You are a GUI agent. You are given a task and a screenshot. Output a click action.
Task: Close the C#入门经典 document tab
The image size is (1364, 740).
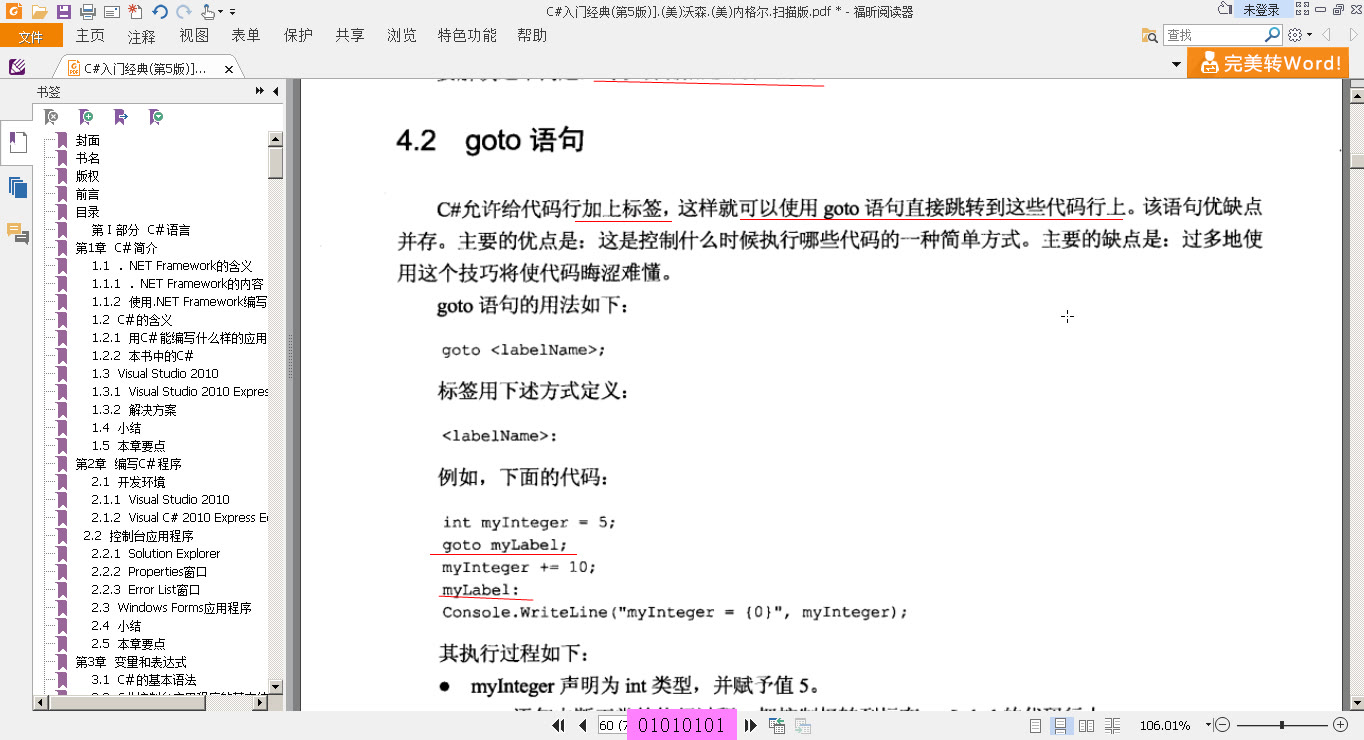point(229,69)
